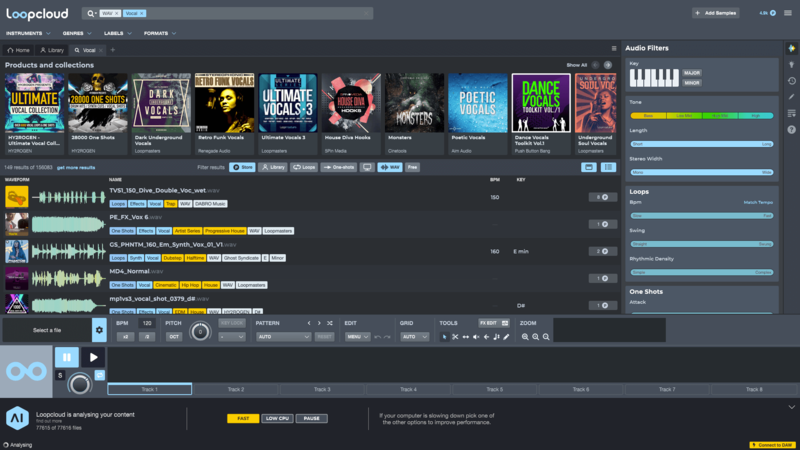Viewport: 800px width, 450px height.
Task: Go to next products page arrow
Action: point(608,65)
